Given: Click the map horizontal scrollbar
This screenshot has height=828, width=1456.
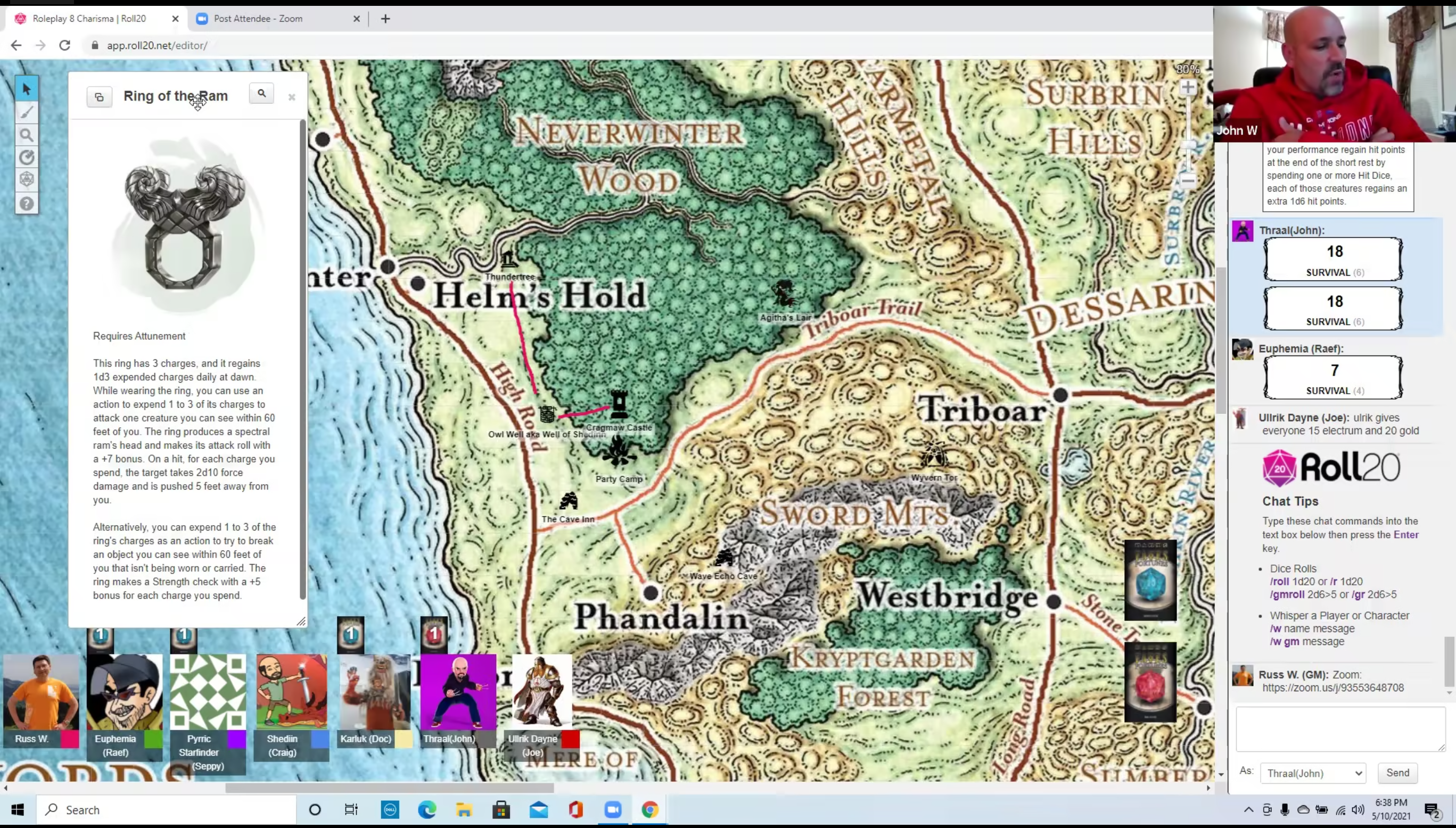Looking at the screenshot, I should [x=390, y=788].
